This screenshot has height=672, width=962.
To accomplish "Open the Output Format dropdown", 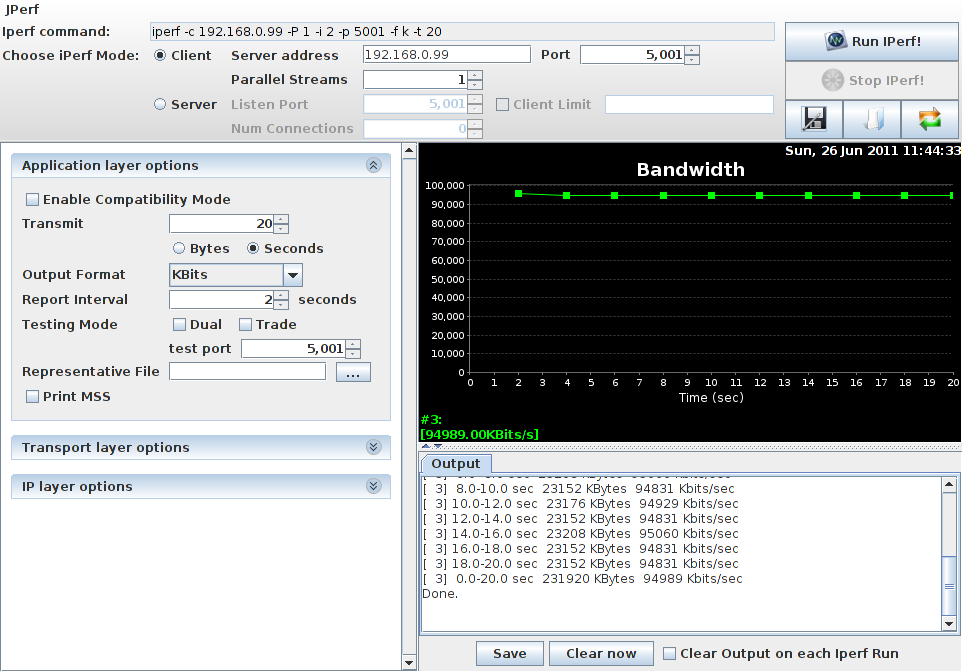I will [x=290, y=274].
